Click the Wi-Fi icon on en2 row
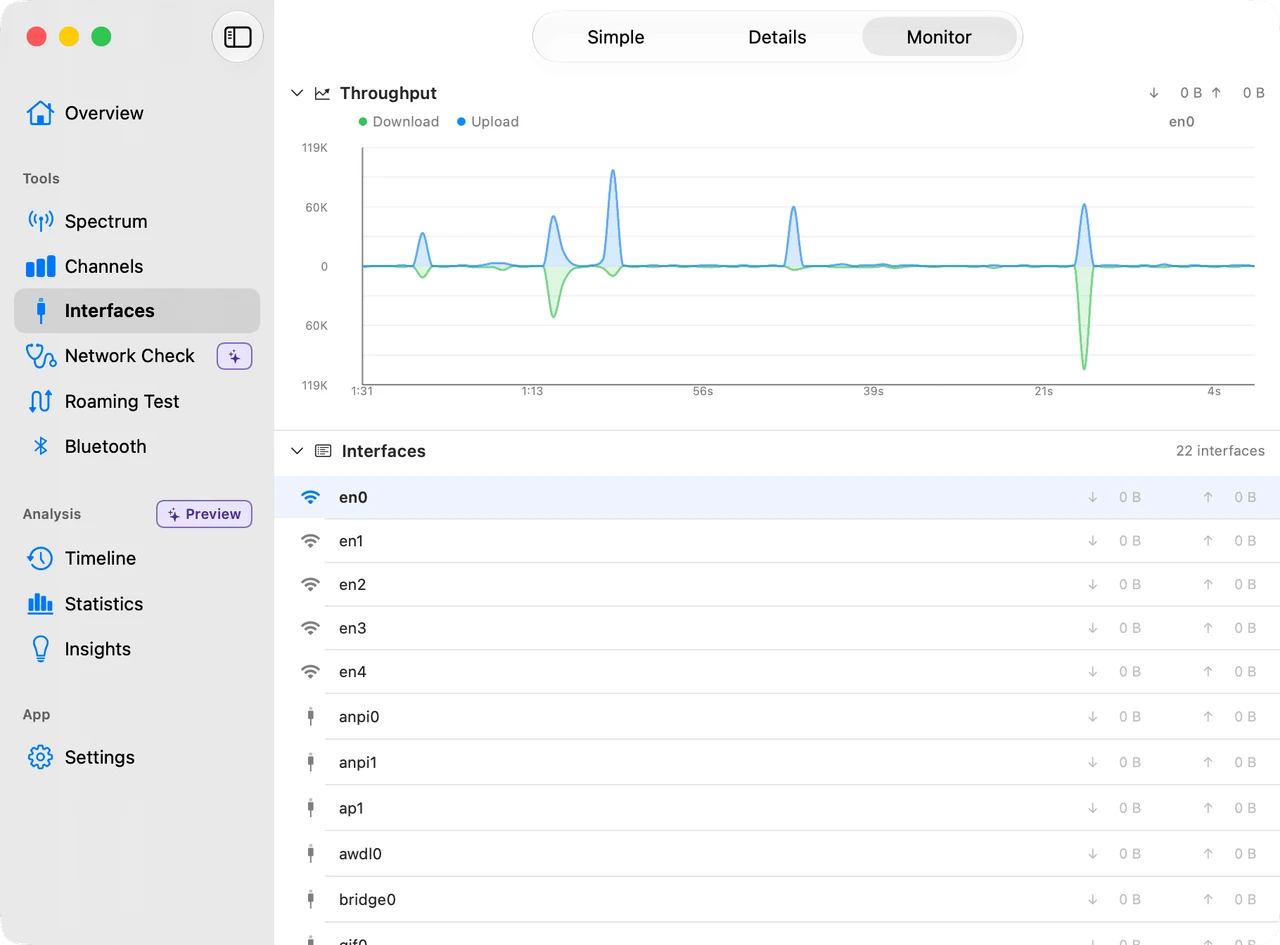 point(311,585)
